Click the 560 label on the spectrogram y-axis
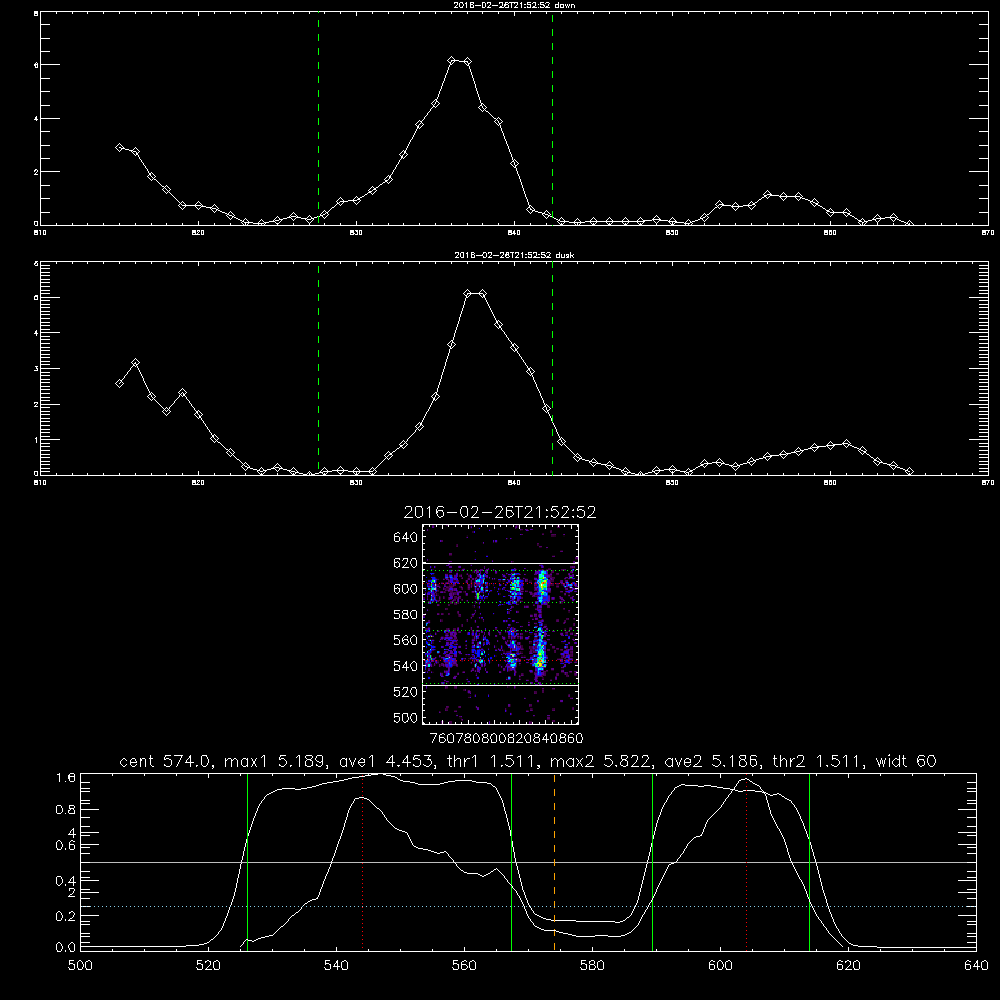Image resolution: width=1000 pixels, height=1000 pixels. pos(405,640)
